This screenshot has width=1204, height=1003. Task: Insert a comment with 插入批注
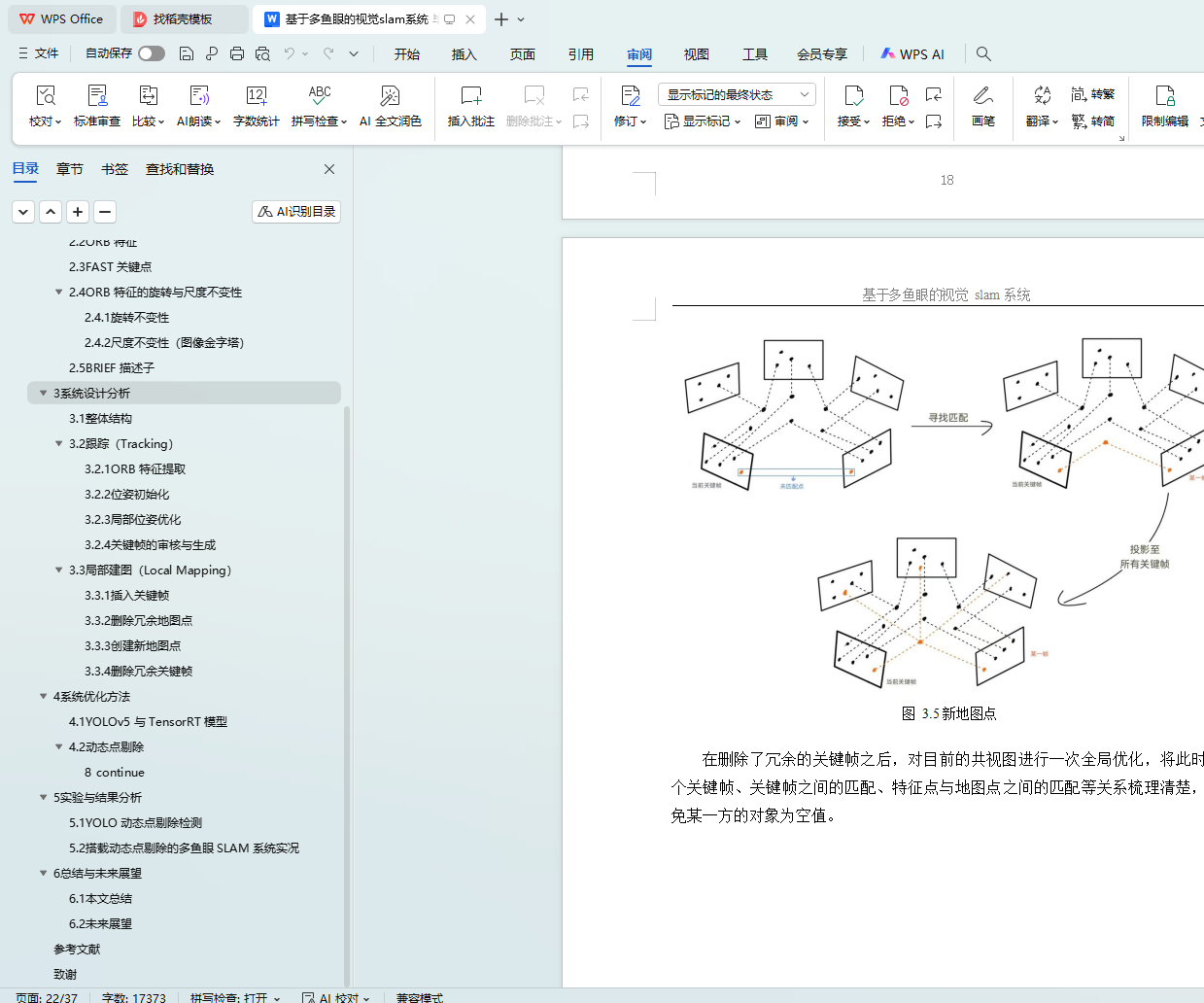point(471,106)
